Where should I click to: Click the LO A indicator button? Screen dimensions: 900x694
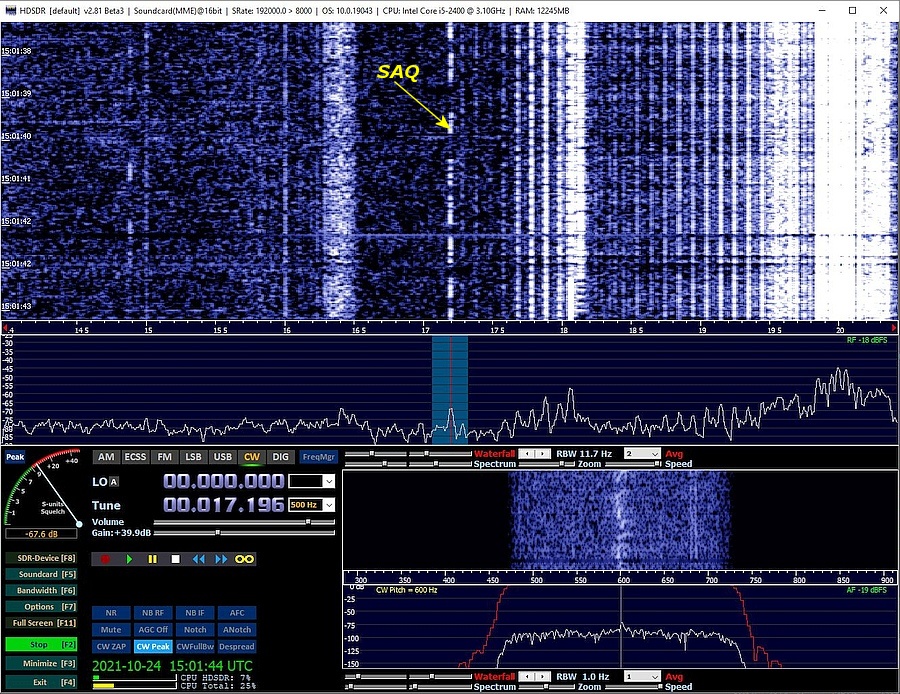click(x=113, y=481)
